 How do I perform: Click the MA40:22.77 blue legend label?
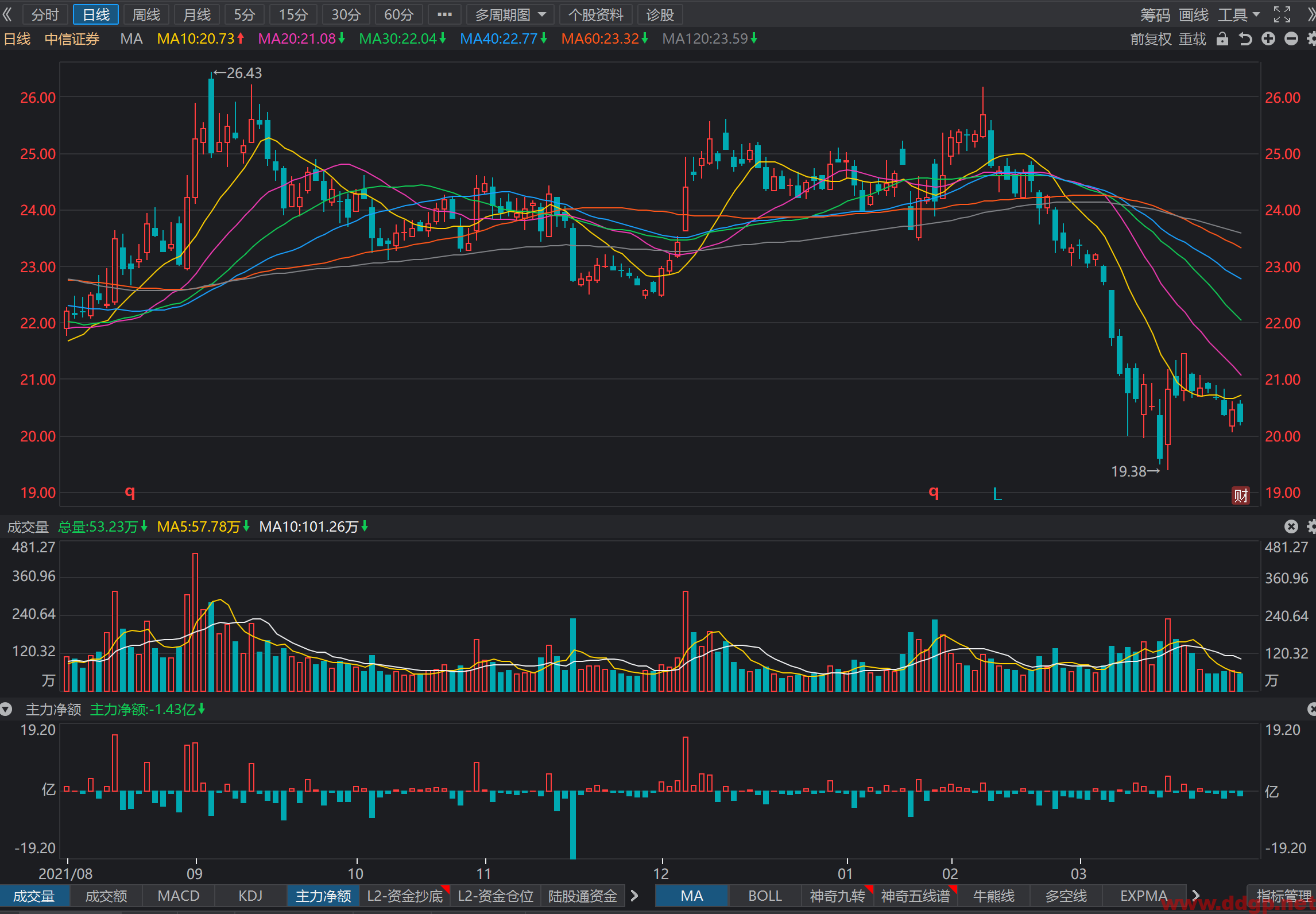[x=504, y=38]
